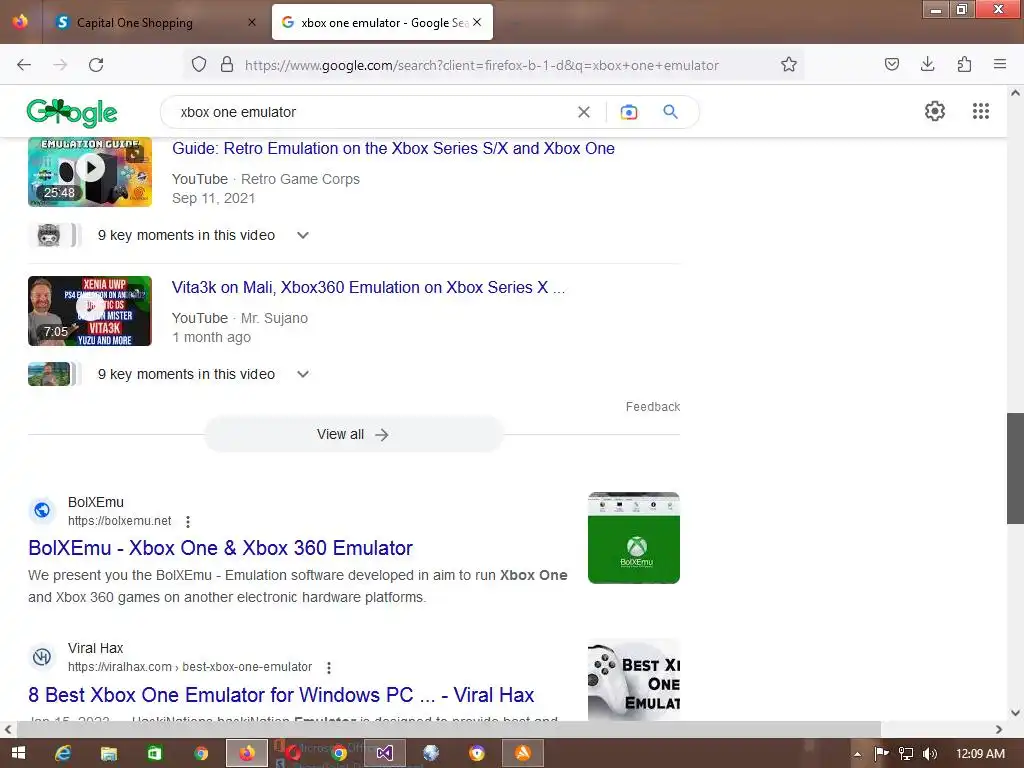This screenshot has height=768, width=1024.
Task: Open the Windows Start menu
Action: [x=18, y=753]
